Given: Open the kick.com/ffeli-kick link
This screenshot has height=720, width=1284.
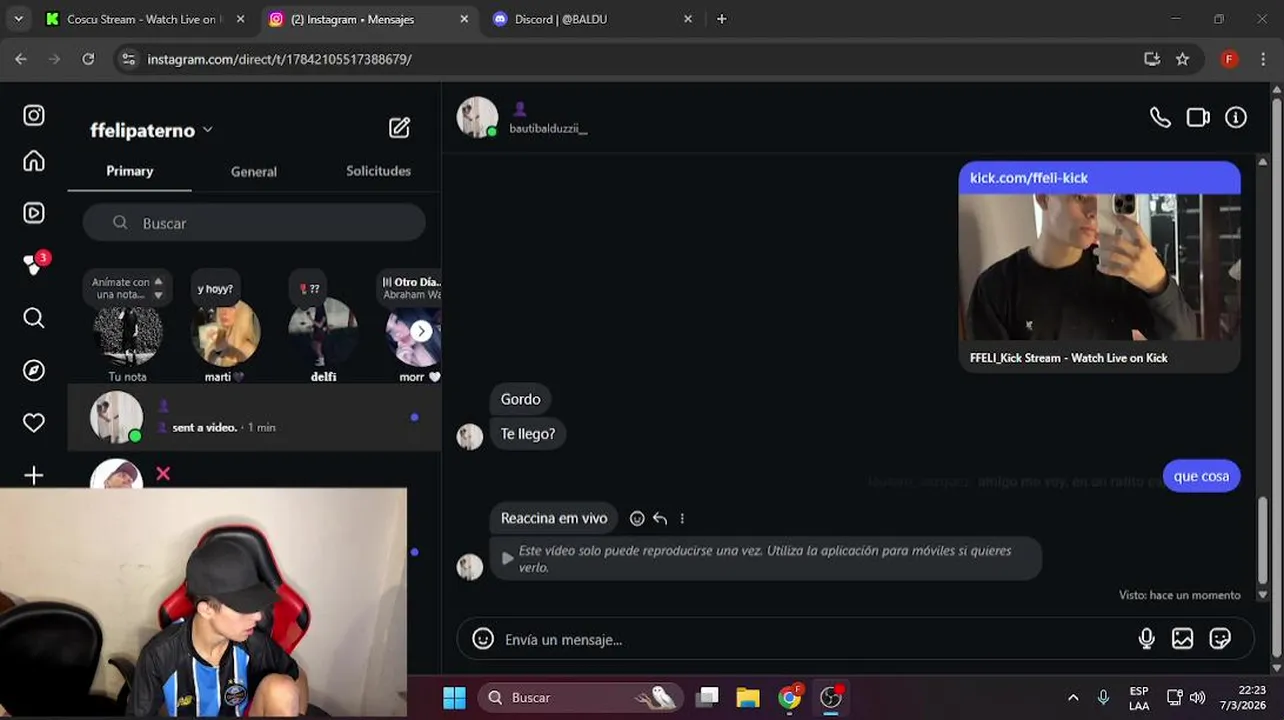Looking at the screenshot, I should pyautogui.click(x=1029, y=178).
